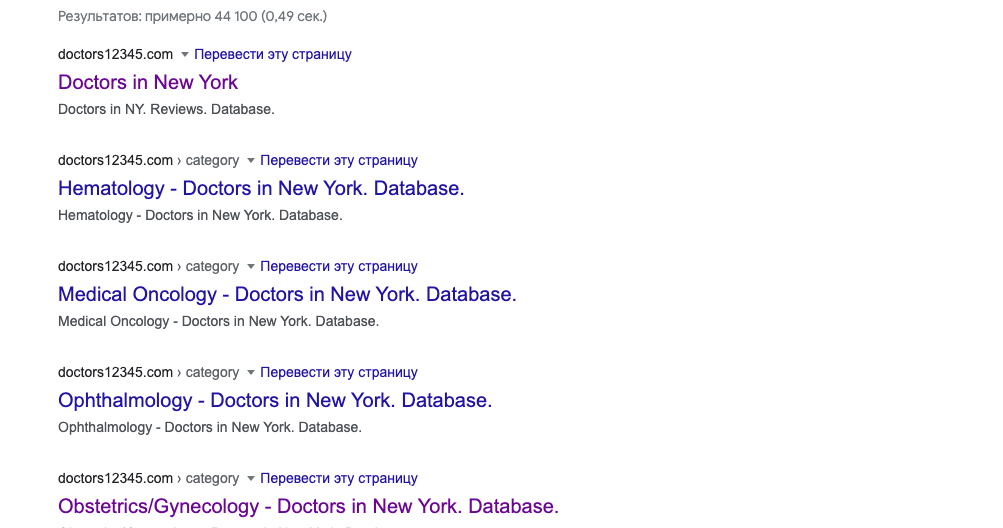Expand dropdown arrow next to Ophthalmology result URL

[x=251, y=372]
